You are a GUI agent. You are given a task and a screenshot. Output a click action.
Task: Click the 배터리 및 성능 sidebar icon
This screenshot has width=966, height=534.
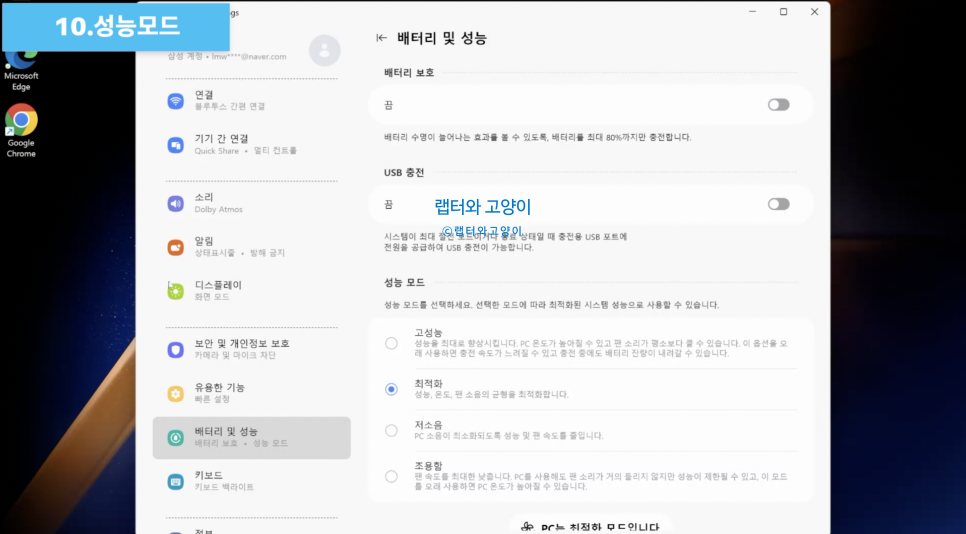pyautogui.click(x=176, y=437)
